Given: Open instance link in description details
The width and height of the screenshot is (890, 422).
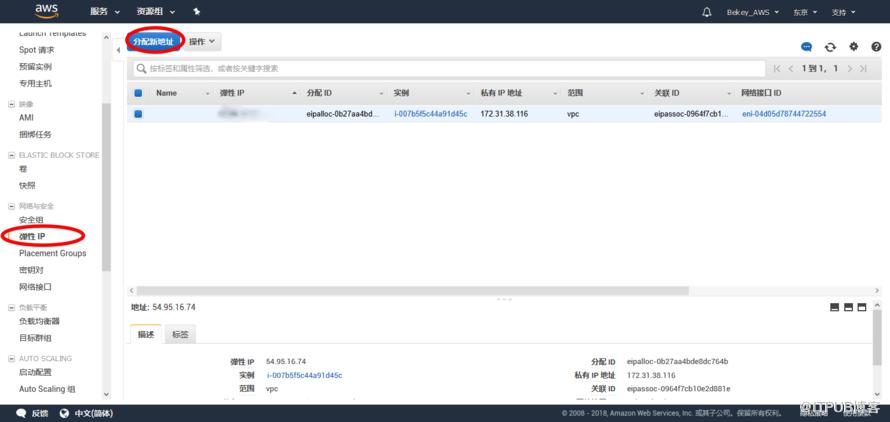Looking at the screenshot, I should tap(304, 375).
